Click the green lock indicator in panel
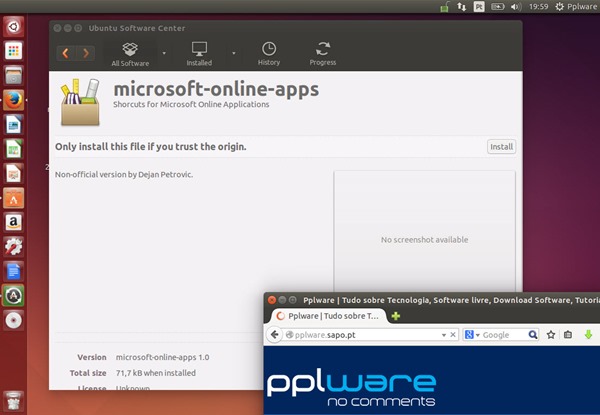Image resolution: width=600 pixels, height=415 pixels. (444, 7)
